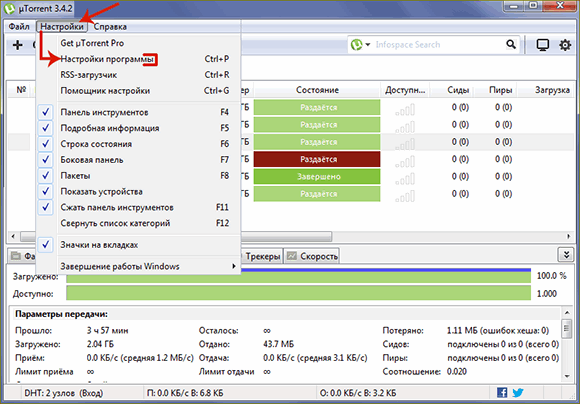
Task: Open the Twitter icon in status bar
Action: pyautogui.click(x=518, y=392)
